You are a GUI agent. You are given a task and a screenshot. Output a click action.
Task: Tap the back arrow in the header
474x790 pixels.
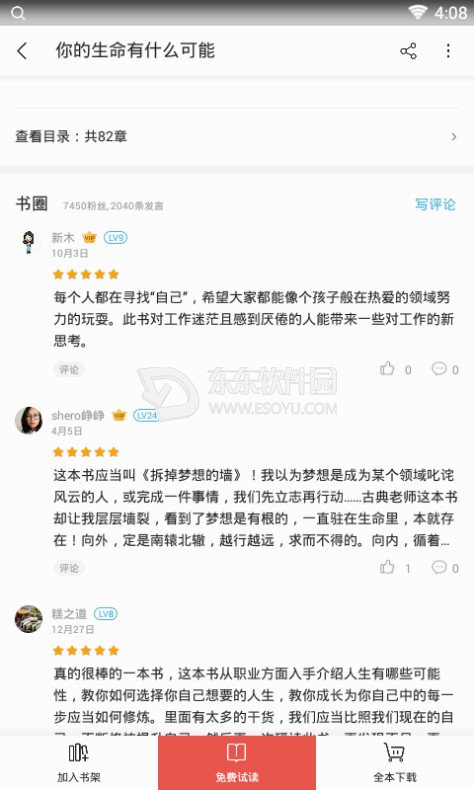[22, 51]
